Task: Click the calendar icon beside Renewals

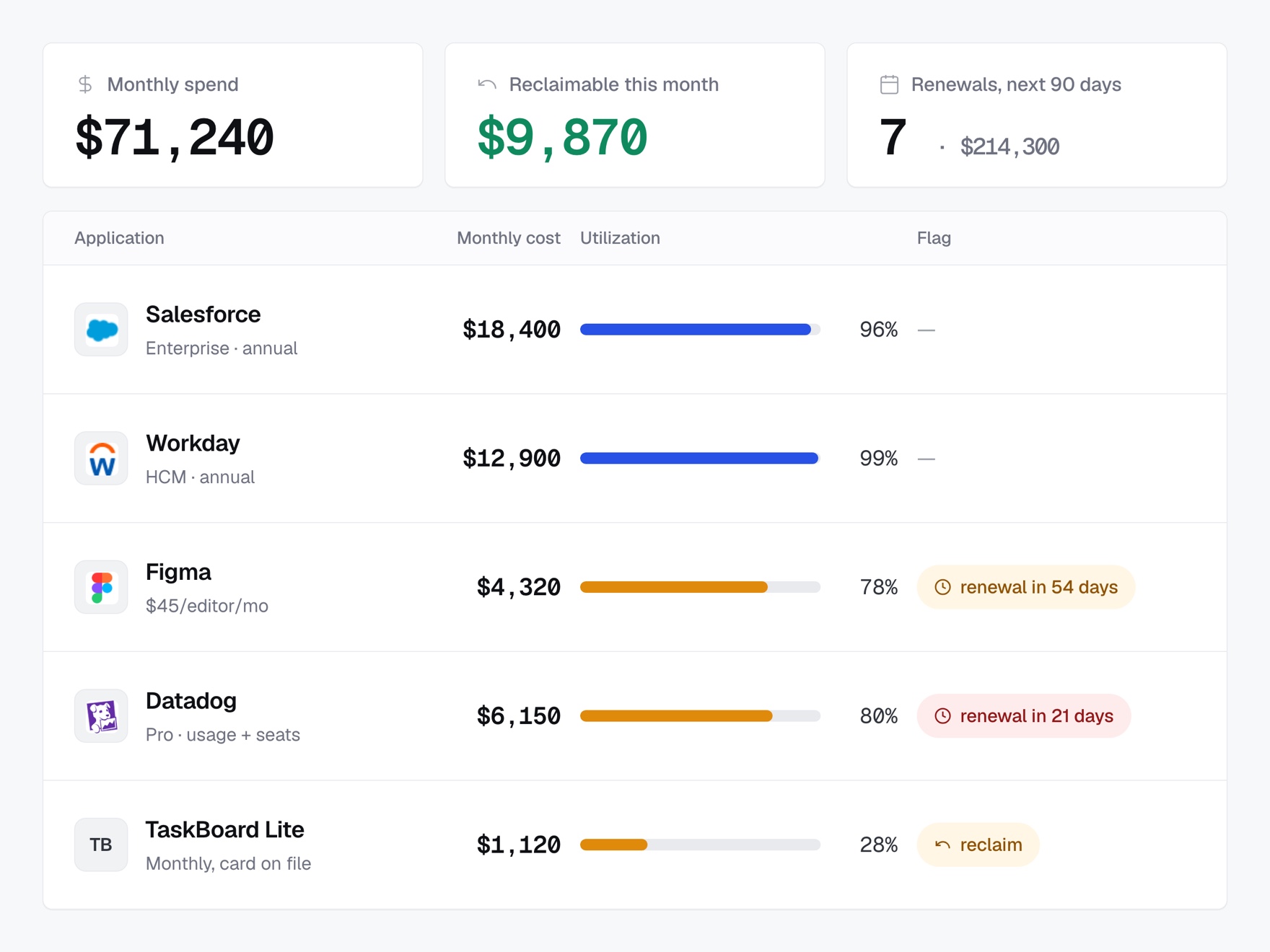Action: (889, 84)
